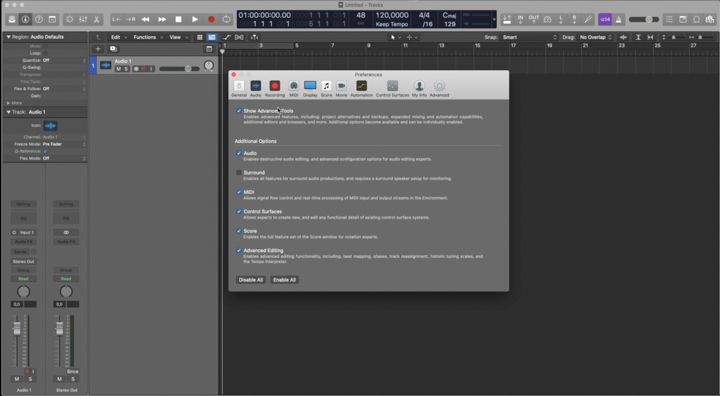720x396 pixels.
Task: Open Automation preferences icon
Action: tap(361, 89)
